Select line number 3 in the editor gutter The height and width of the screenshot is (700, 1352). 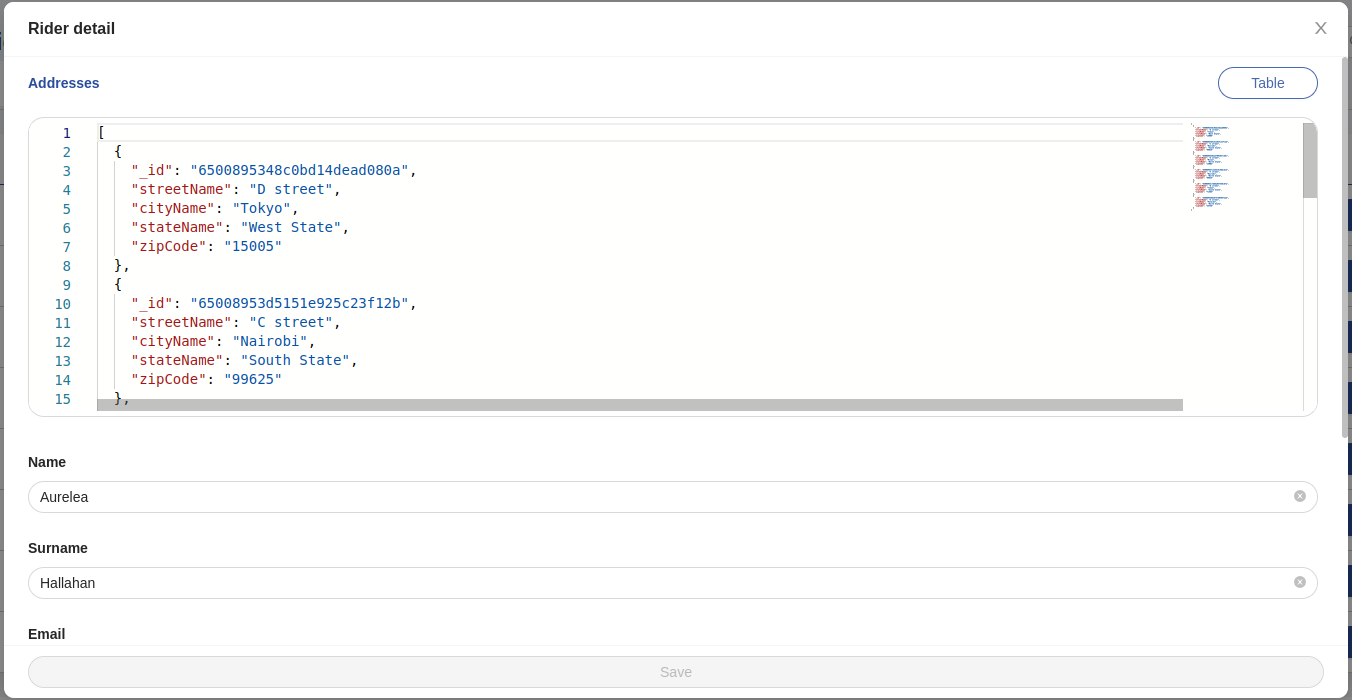tap(66, 170)
